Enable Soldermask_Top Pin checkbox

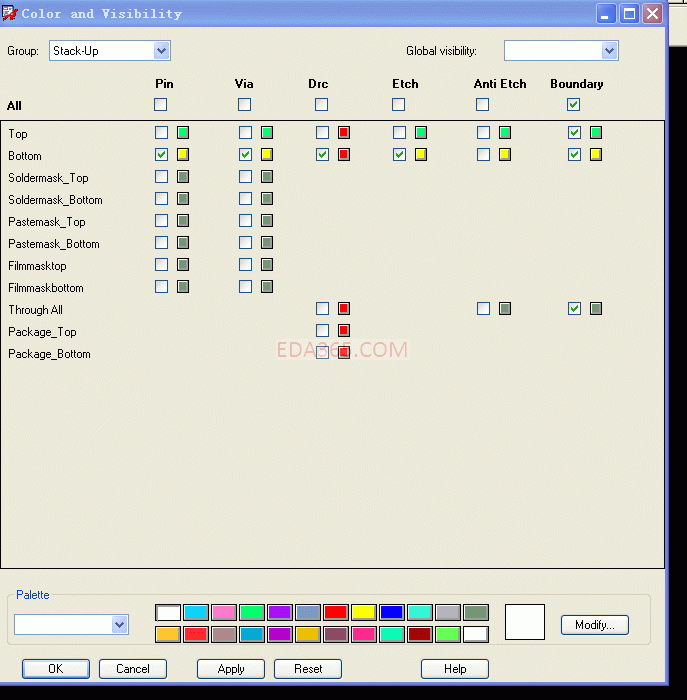162,176
